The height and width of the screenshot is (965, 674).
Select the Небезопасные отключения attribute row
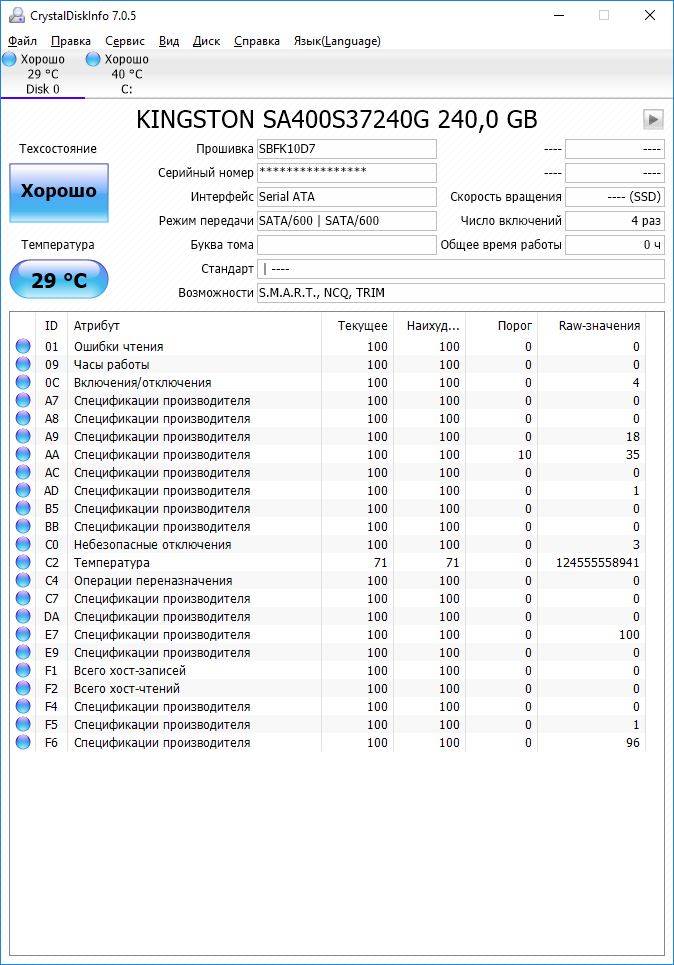coord(328,545)
